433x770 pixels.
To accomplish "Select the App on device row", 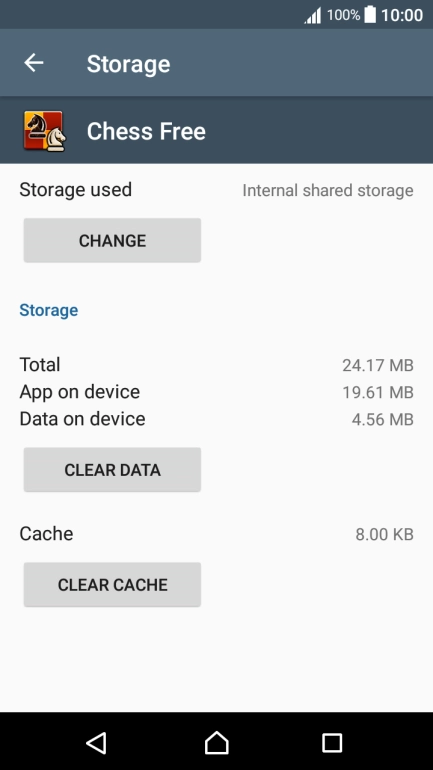I will click(x=216, y=392).
